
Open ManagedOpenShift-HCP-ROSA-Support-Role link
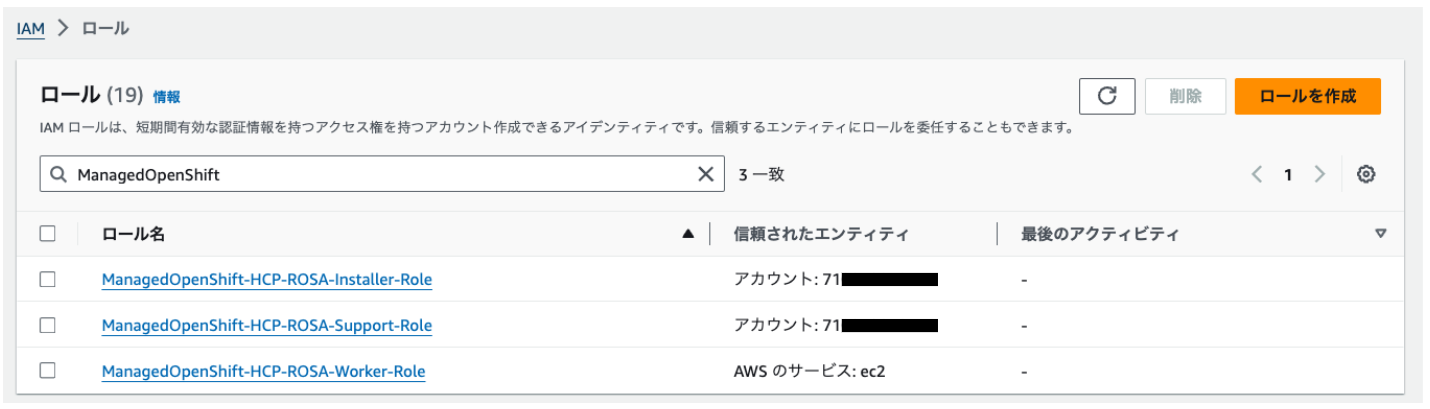pyautogui.click(x=267, y=325)
